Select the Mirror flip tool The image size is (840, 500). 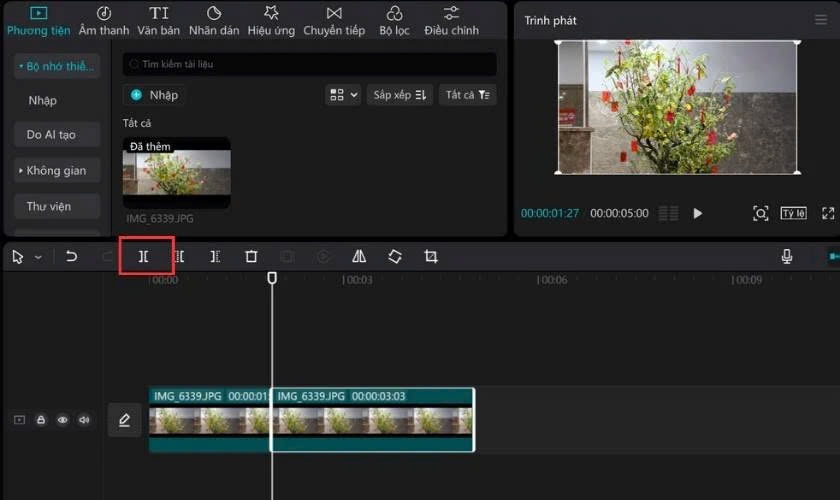[x=359, y=256]
